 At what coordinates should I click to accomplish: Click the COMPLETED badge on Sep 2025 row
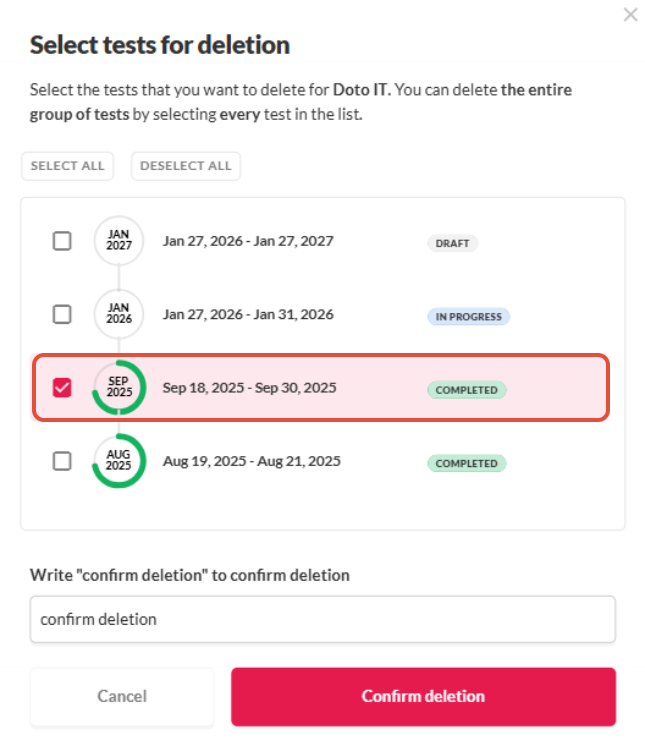point(467,390)
